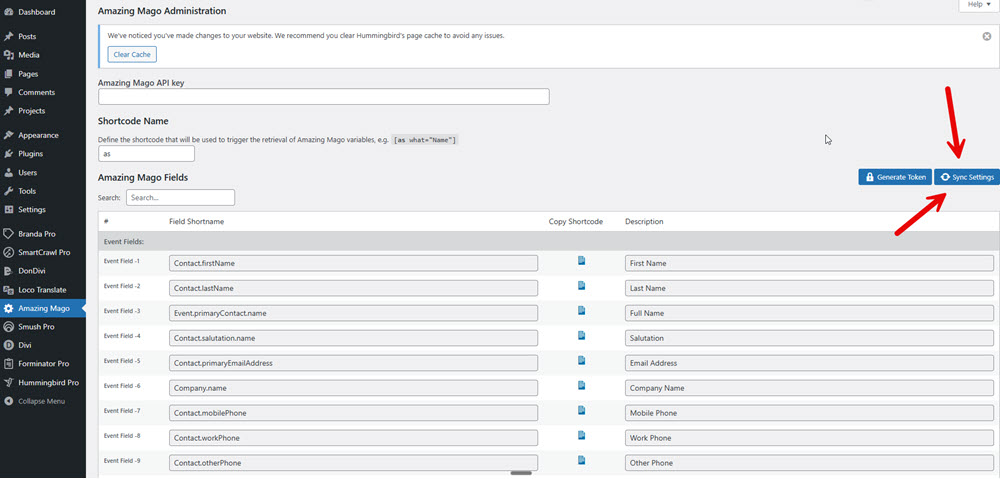Click the Shortcode Name input containing 'as'

pos(146,154)
